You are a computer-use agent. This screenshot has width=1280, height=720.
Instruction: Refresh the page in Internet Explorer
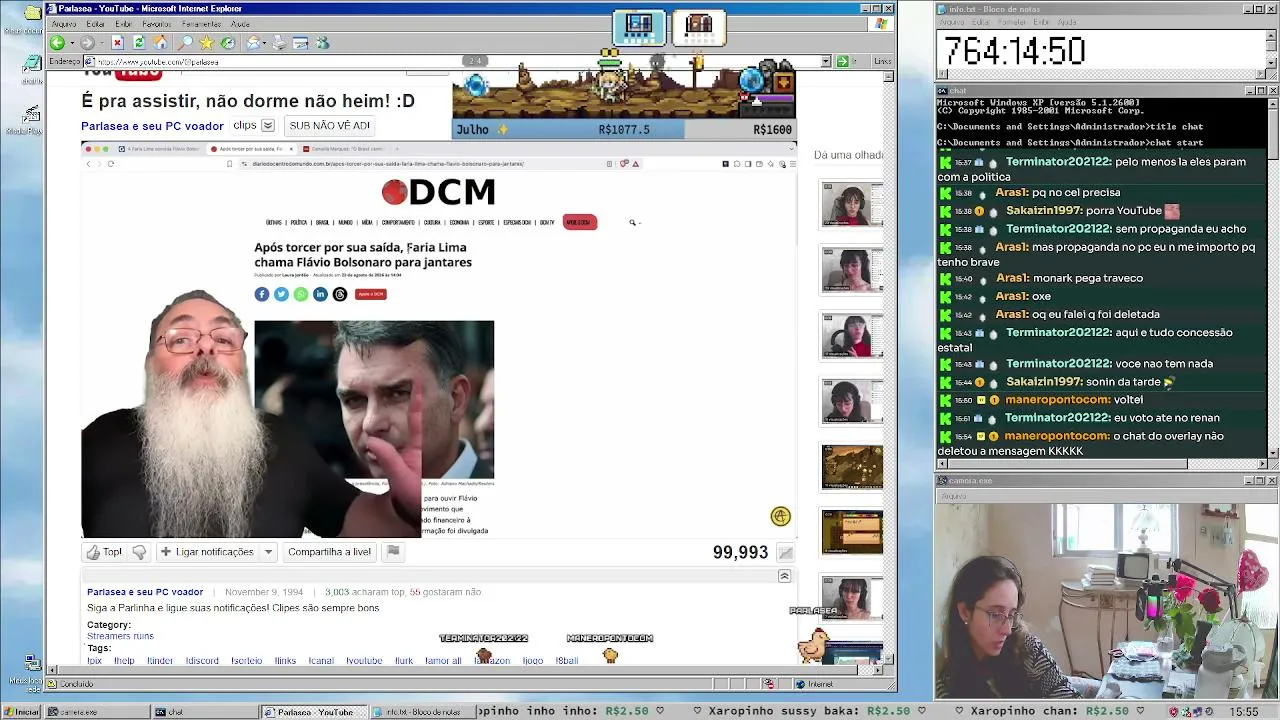(139, 43)
